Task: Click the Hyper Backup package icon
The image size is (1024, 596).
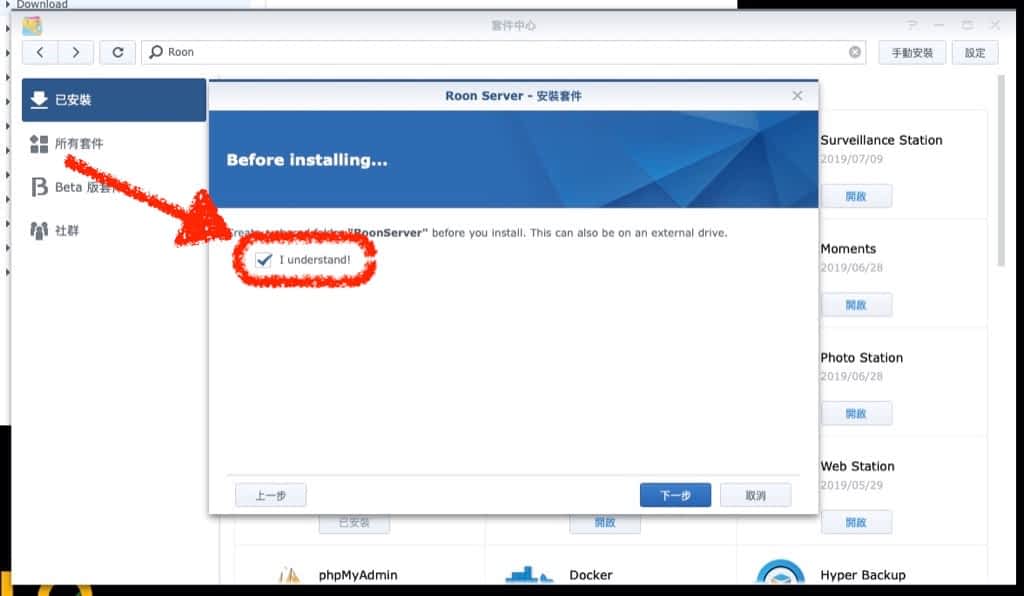Action: pyautogui.click(x=780, y=575)
